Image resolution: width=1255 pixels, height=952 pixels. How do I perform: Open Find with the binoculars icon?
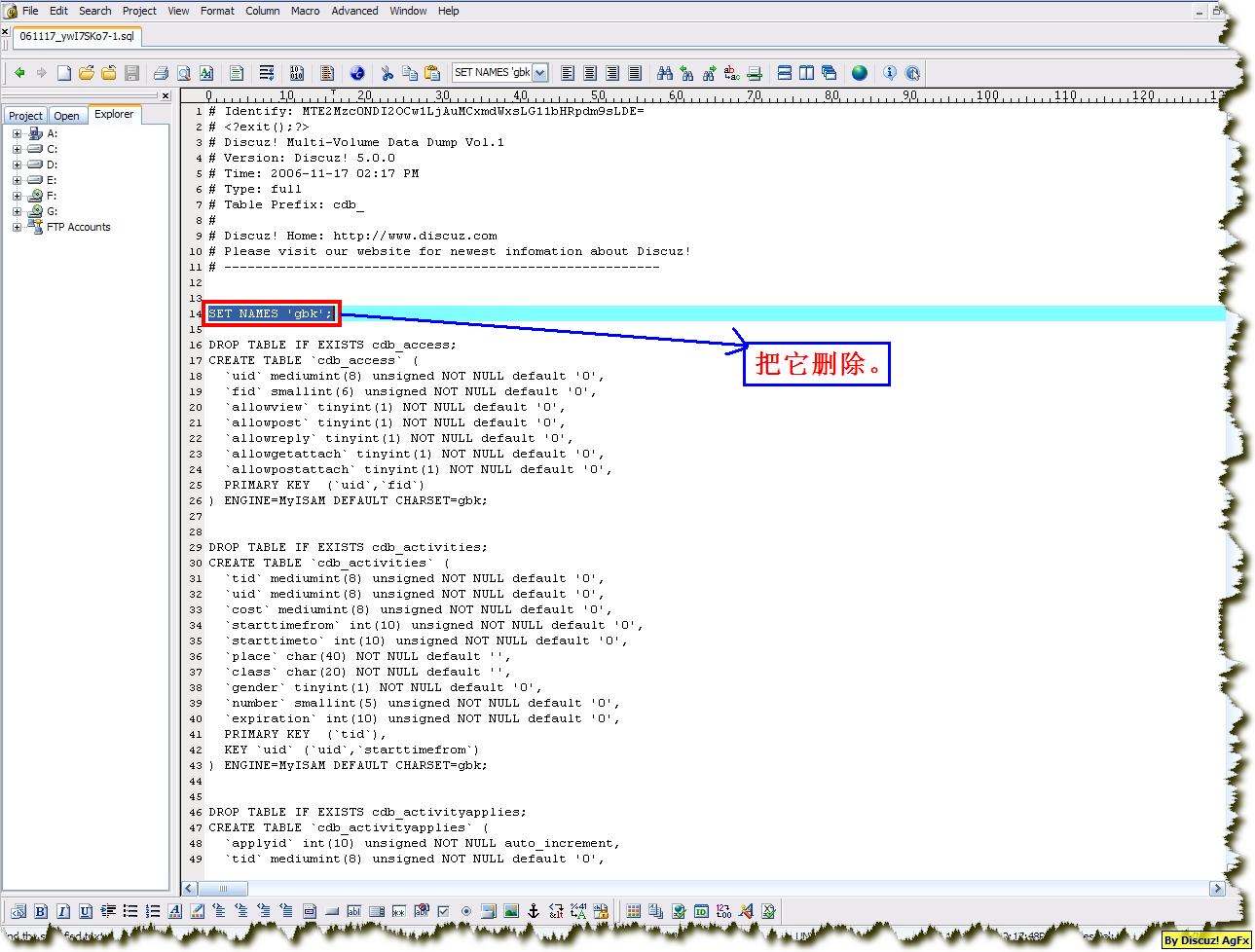click(x=665, y=73)
